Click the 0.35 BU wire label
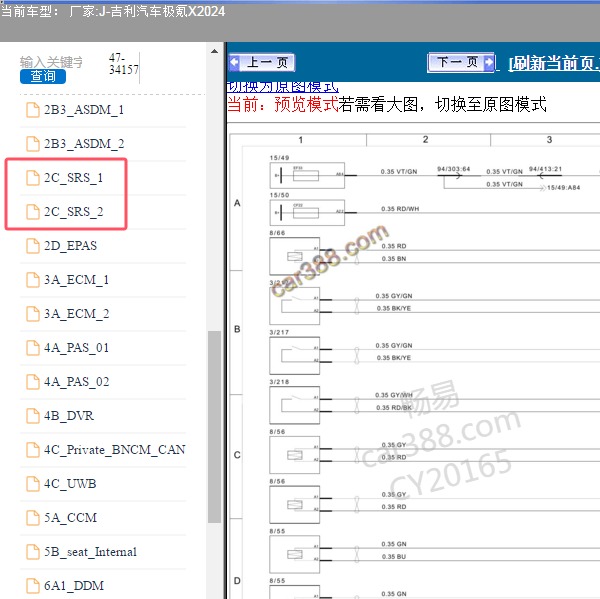Image resolution: width=600 pixels, height=599 pixels. [394, 557]
